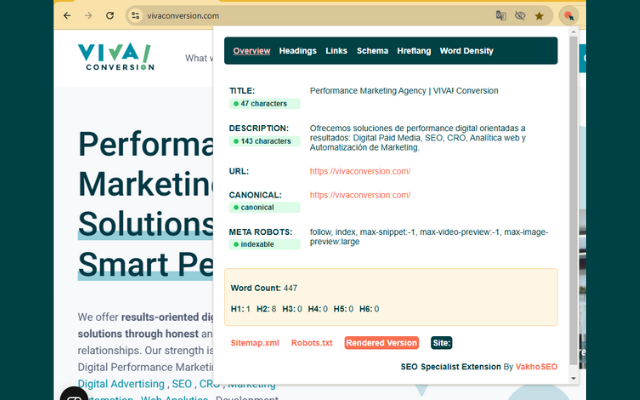Click the 'H4: 0' heading count
The height and width of the screenshot is (400, 640).
(318, 309)
